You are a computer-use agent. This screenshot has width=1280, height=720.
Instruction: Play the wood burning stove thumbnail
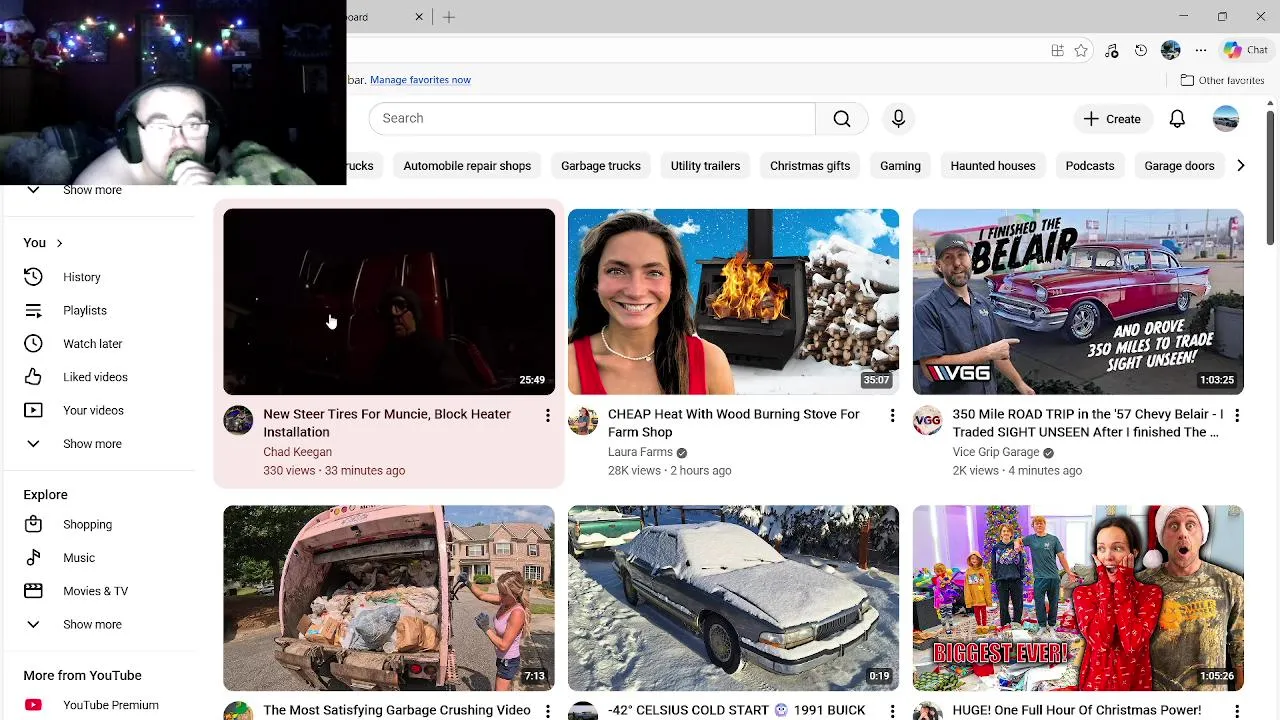click(x=733, y=301)
